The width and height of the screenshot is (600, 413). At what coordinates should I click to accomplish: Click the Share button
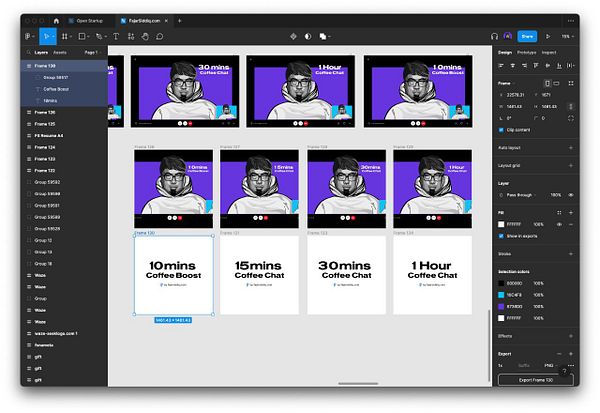click(x=527, y=36)
